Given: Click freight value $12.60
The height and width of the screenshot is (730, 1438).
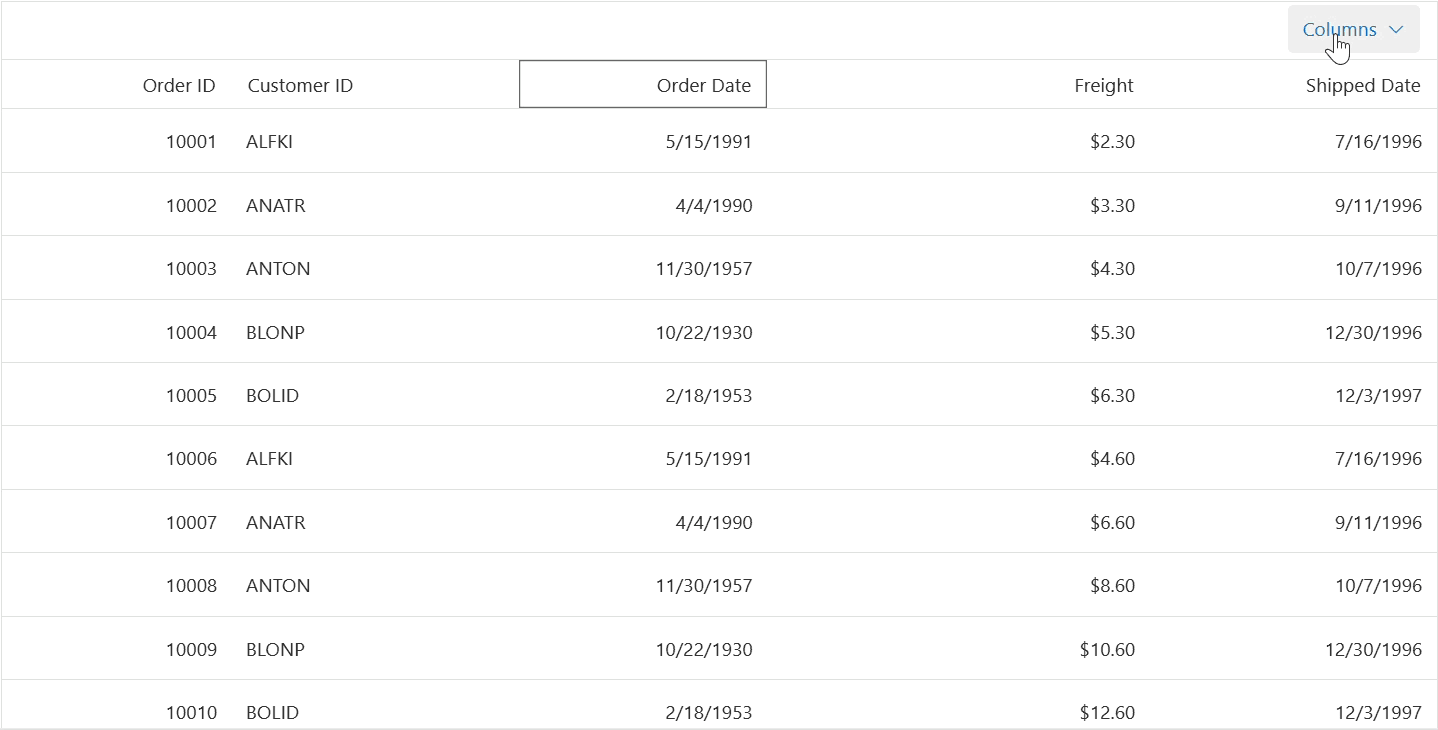Looking at the screenshot, I should [x=1107, y=713].
